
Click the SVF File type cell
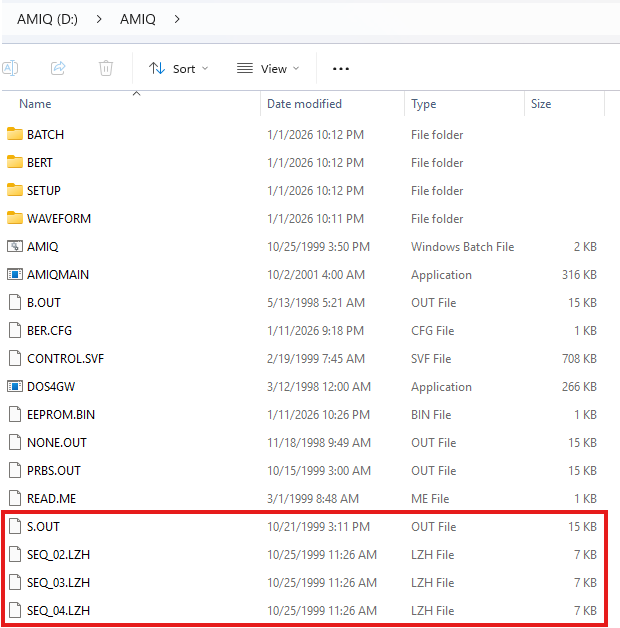(x=431, y=359)
